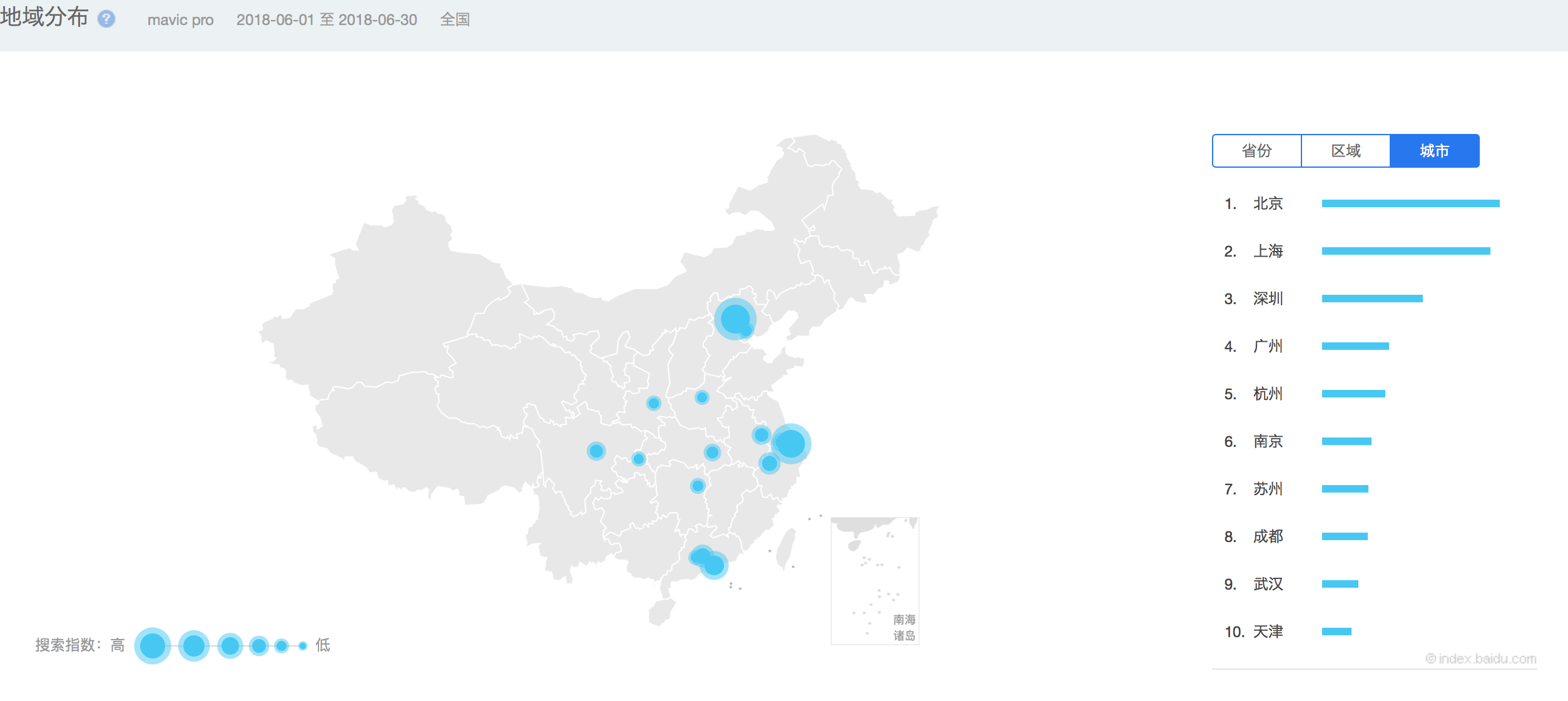Open the date range 2018-06-01 至 2018-06-30
The width and height of the screenshot is (1568, 701).
coord(326,20)
